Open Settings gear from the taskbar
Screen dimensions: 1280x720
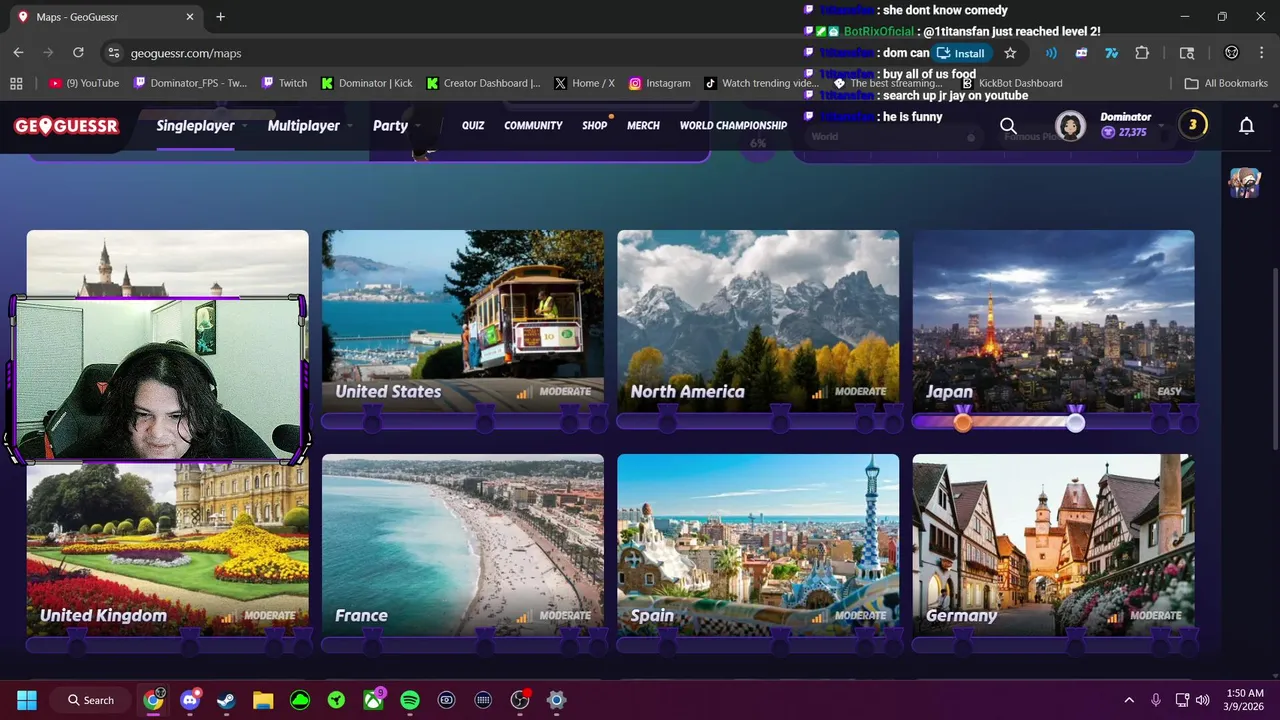pyautogui.click(x=557, y=700)
